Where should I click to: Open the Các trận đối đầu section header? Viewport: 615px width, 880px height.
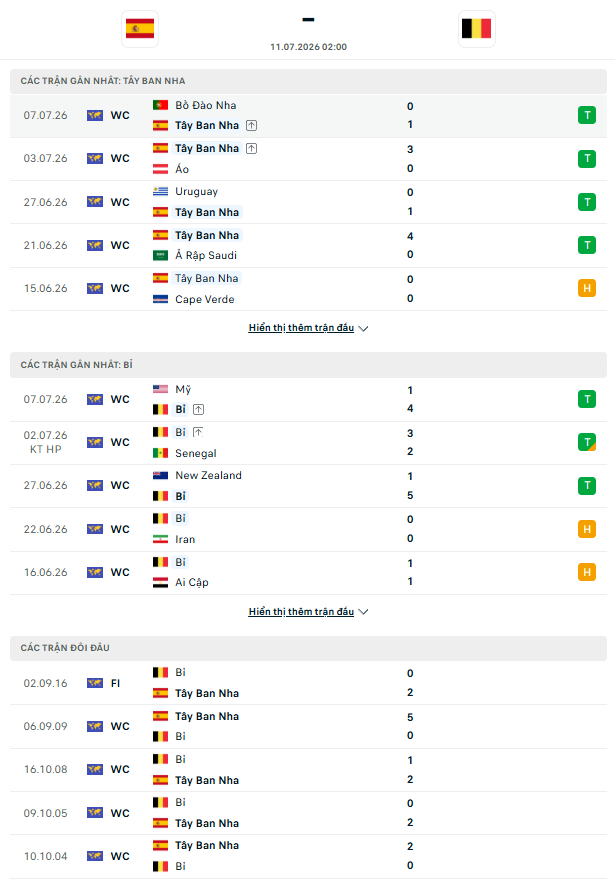pyautogui.click(x=308, y=648)
